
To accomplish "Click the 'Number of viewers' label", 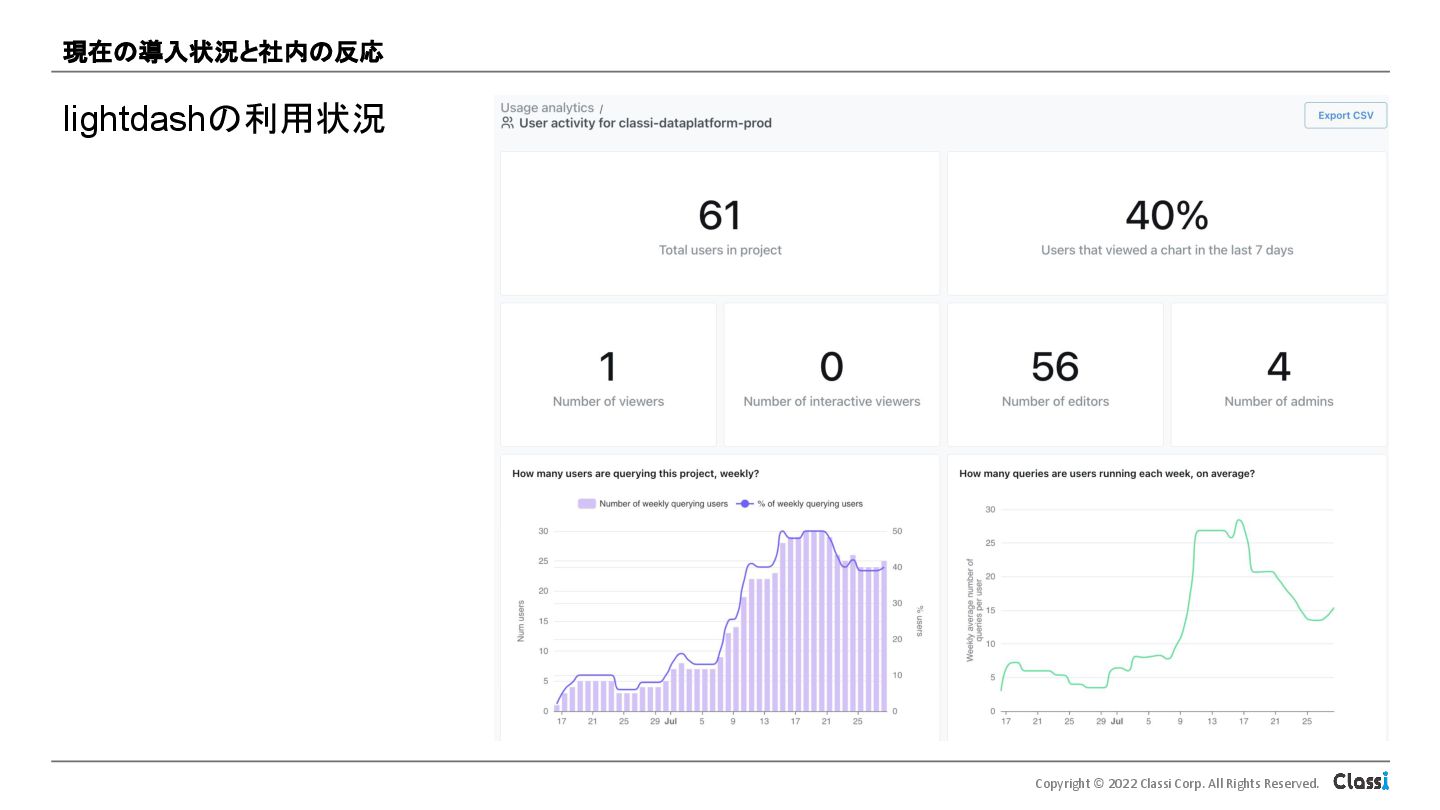I will pos(608,401).
